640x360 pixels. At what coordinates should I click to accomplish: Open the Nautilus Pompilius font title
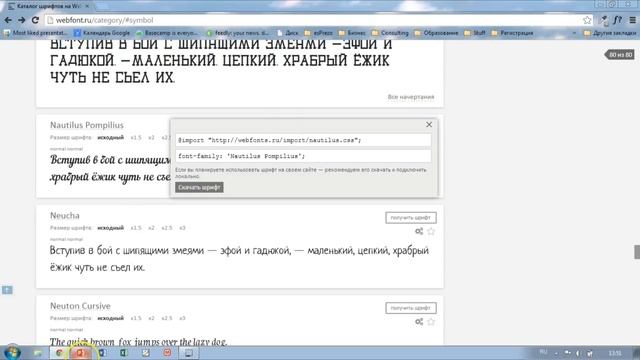pyautogui.click(x=87, y=125)
